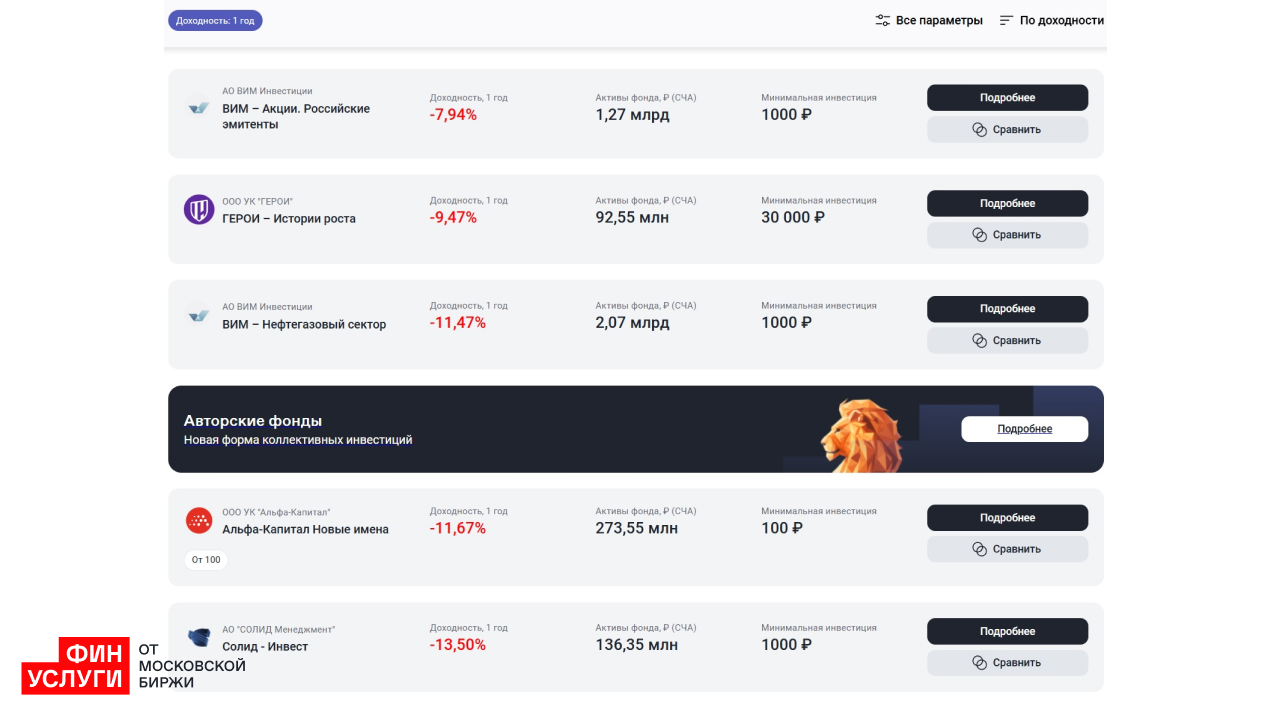The image size is (1272, 716).
Task: Click 'Подробнее' in the Авторские фонды banner
Action: [1025, 429]
